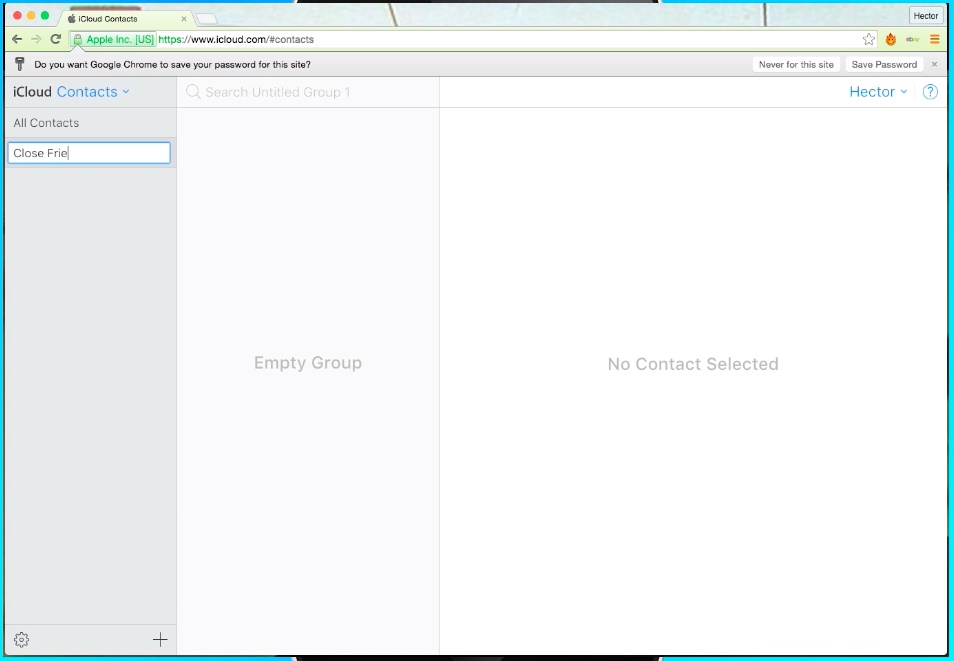954x661 pixels.
Task: Dismiss the save password bar
Action: [x=935, y=64]
